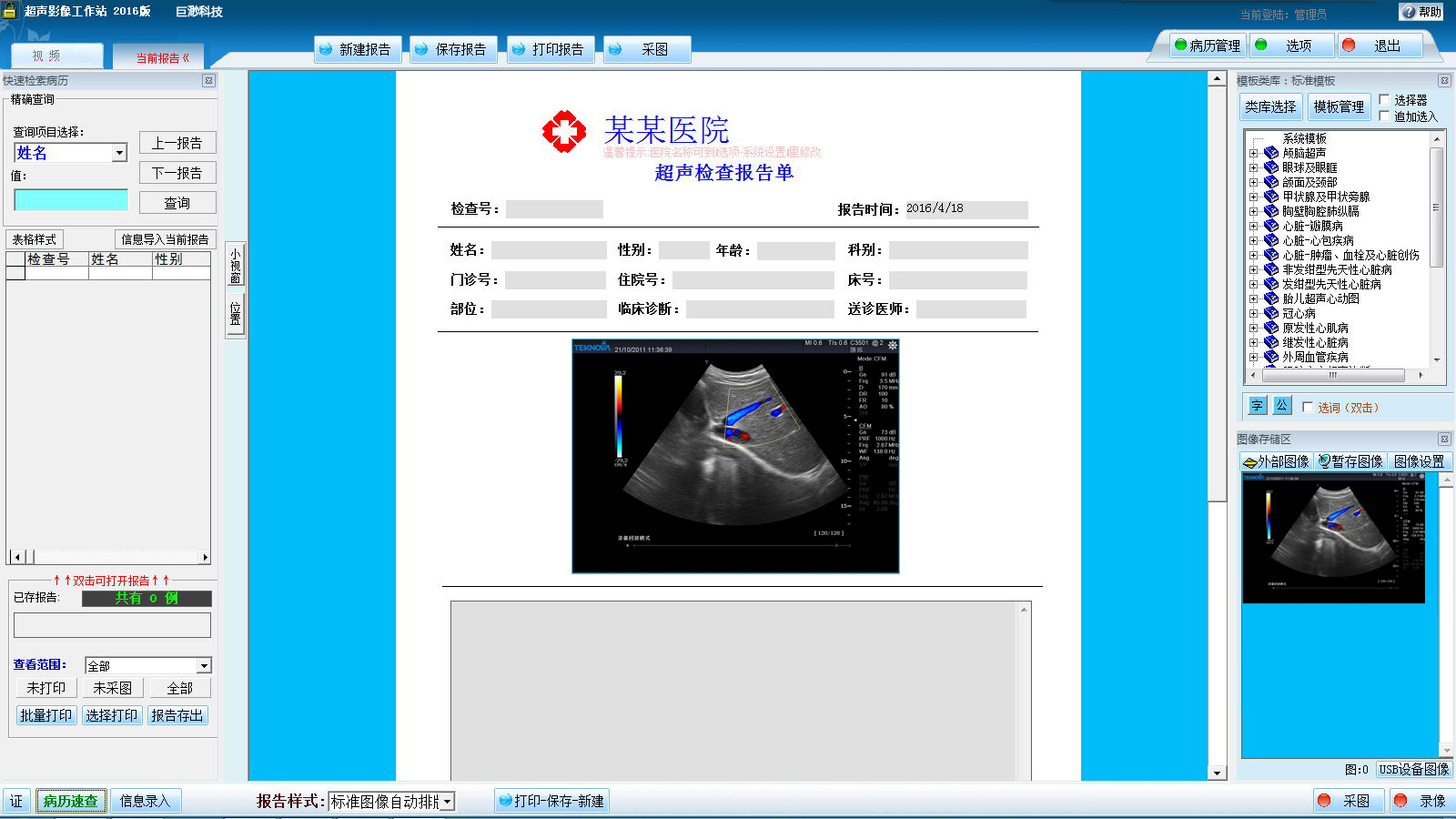Enable the 追加选入 checkbox

pyautogui.click(x=1384, y=116)
